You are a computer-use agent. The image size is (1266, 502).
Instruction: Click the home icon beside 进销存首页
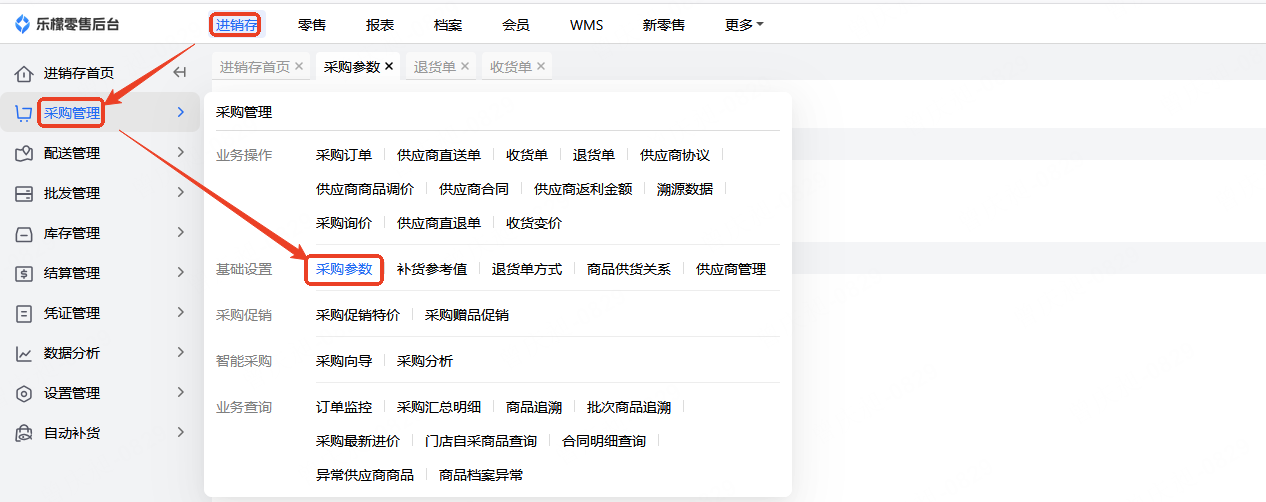tap(24, 74)
